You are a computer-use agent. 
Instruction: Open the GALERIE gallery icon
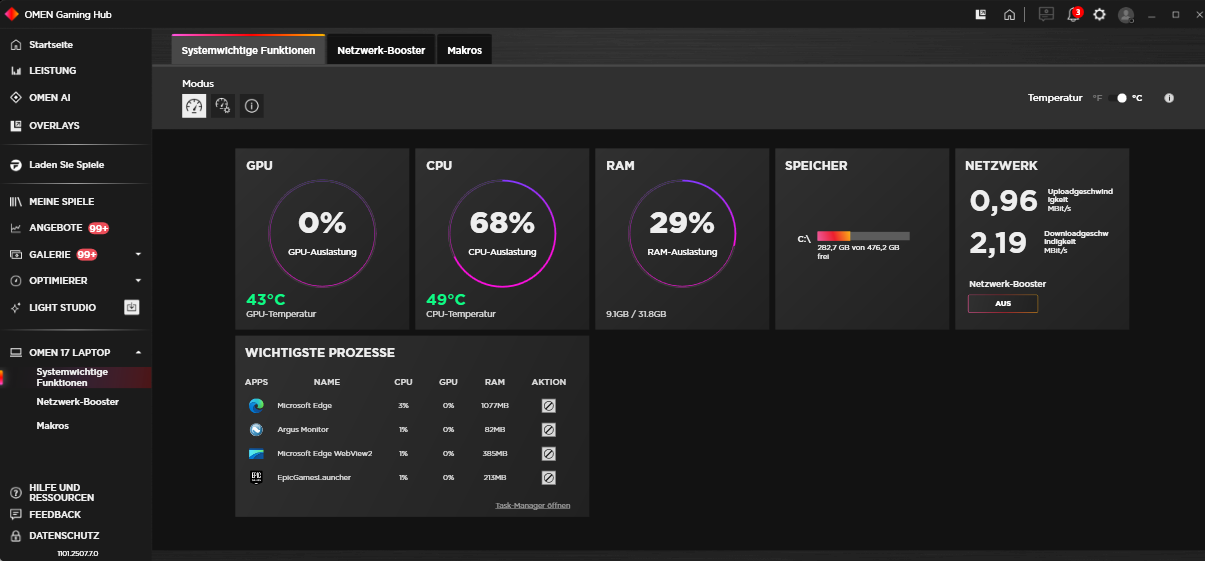[x=16, y=254]
